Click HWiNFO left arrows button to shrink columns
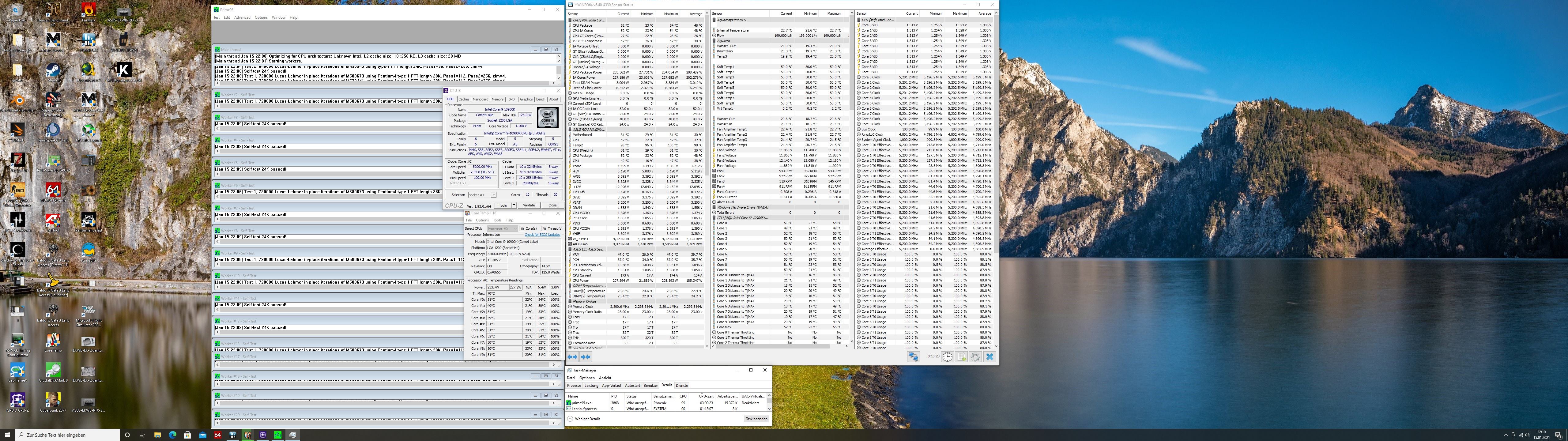 (572, 357)
